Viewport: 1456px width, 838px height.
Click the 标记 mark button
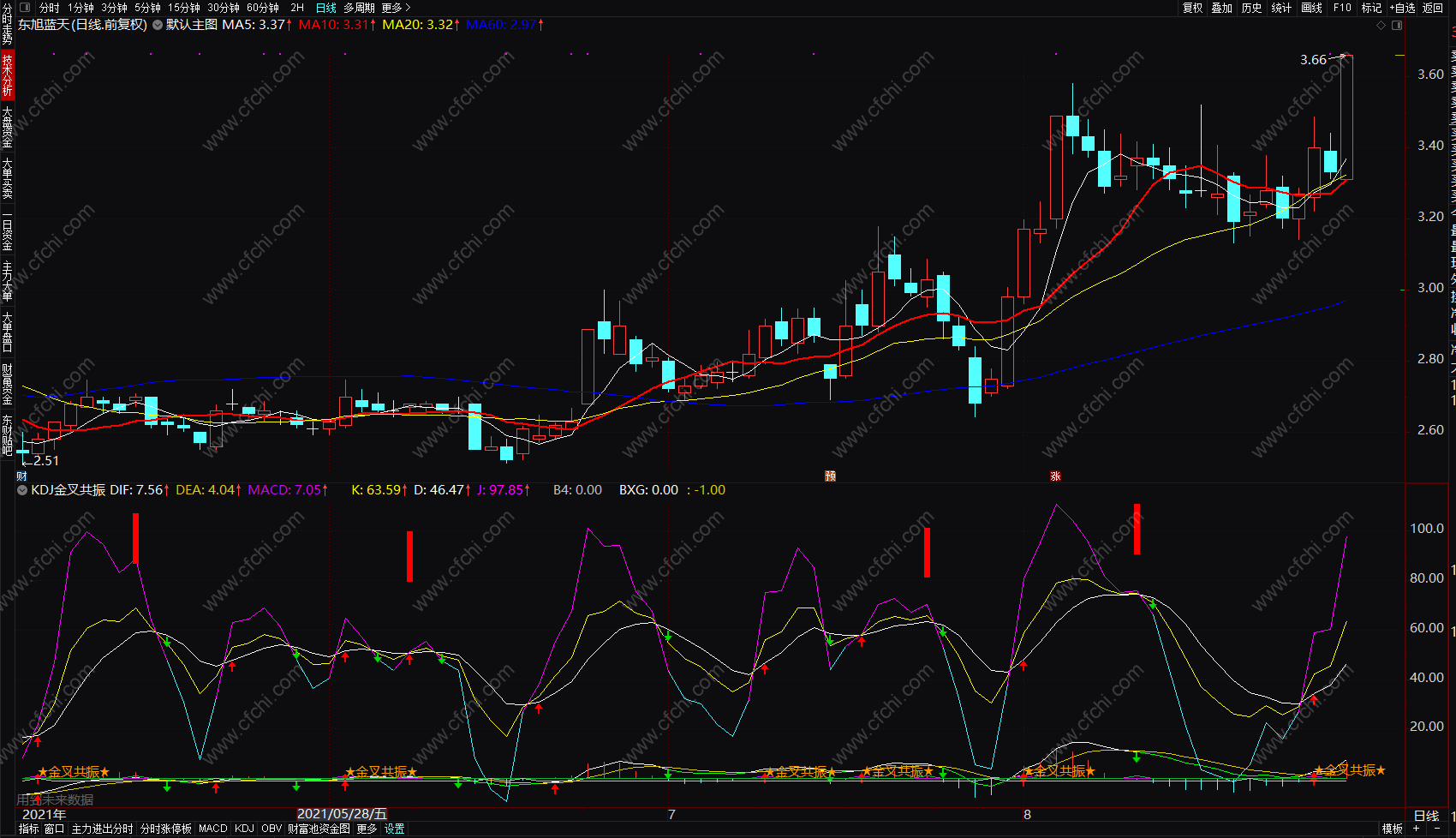tap(1372, 8)
